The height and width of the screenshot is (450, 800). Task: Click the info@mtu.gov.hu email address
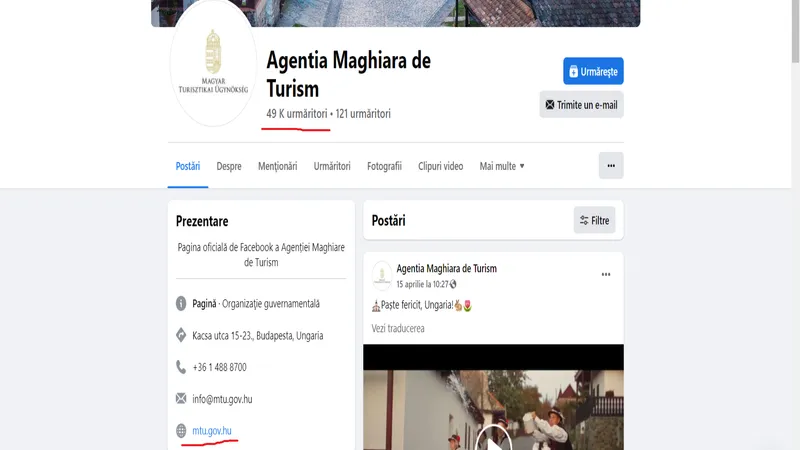222,399
